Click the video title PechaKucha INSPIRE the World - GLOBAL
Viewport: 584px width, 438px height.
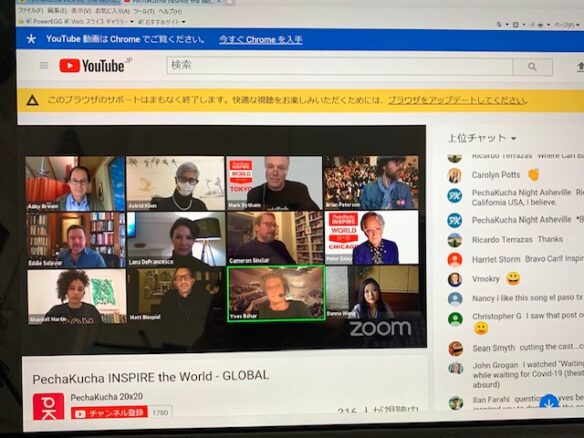click(x=150, y=377)
